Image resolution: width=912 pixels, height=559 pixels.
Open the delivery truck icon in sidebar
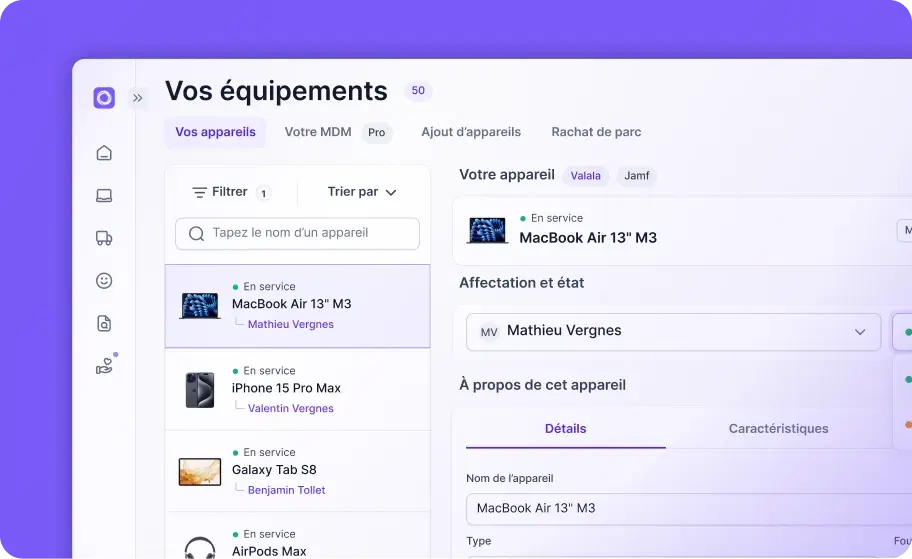[x=104, y=238]
